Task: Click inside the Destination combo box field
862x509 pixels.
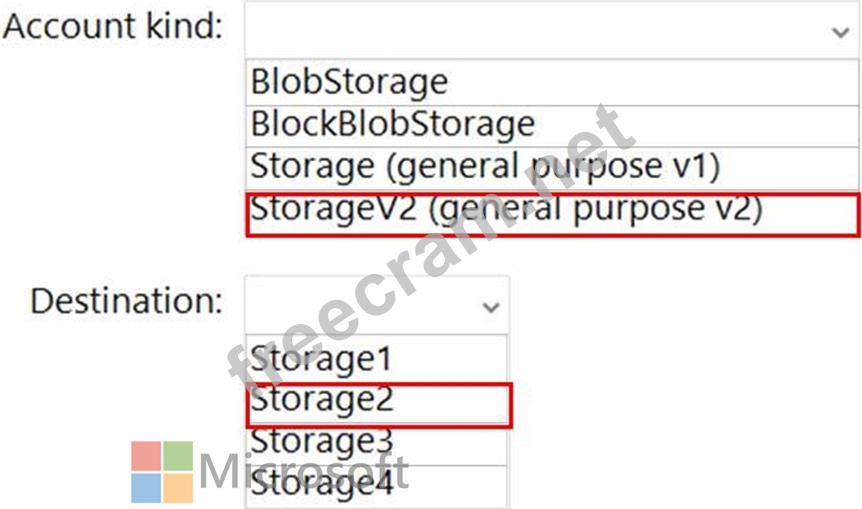Action: point(360,306)
